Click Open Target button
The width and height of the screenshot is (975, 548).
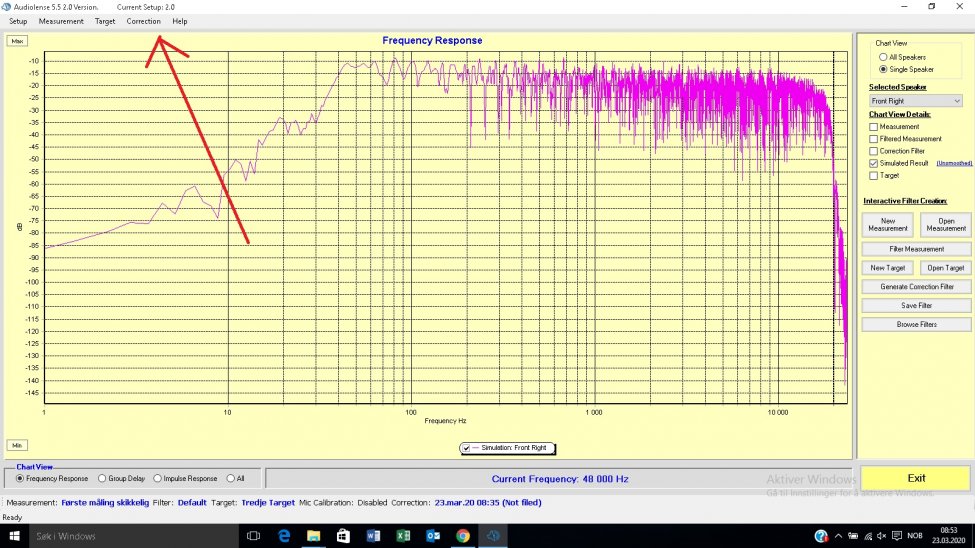coord(946,268)
